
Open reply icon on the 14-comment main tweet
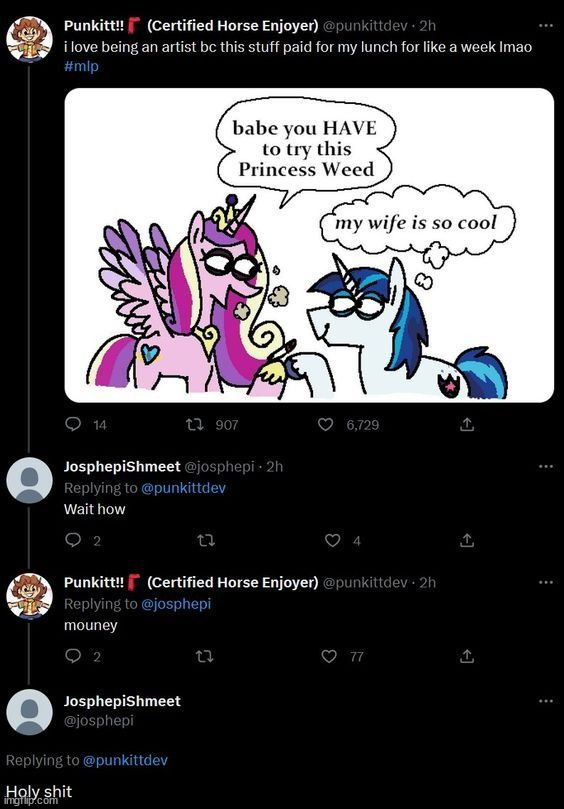point(73,424)
